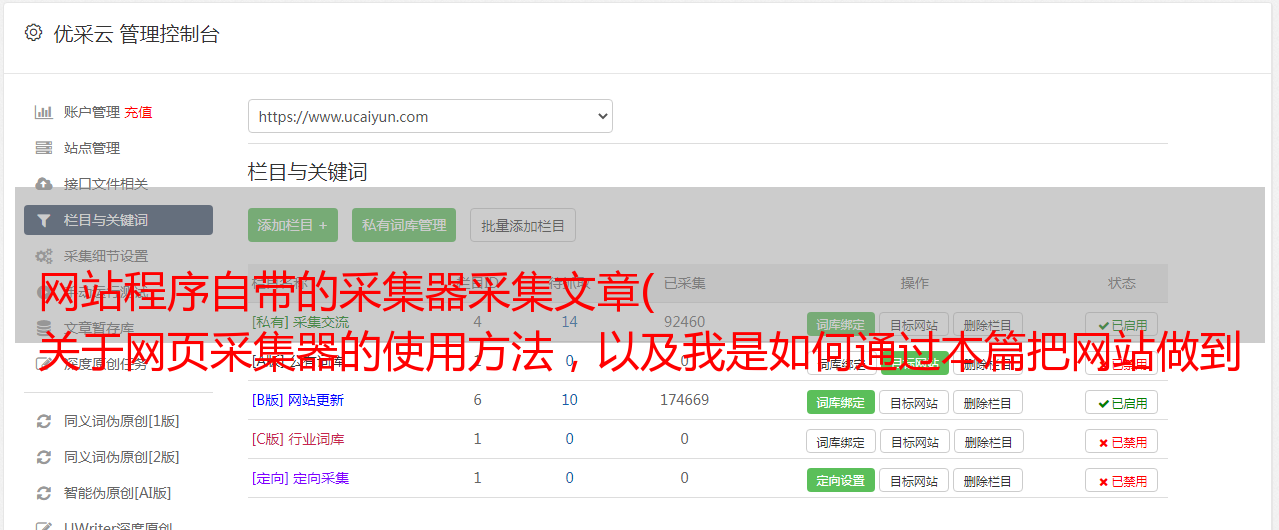Viewport: 1279px width, 530px height.
Task: Click 目标网站 in the 行业词库 row
Action: pyautogui.click(x=914, y=441)
